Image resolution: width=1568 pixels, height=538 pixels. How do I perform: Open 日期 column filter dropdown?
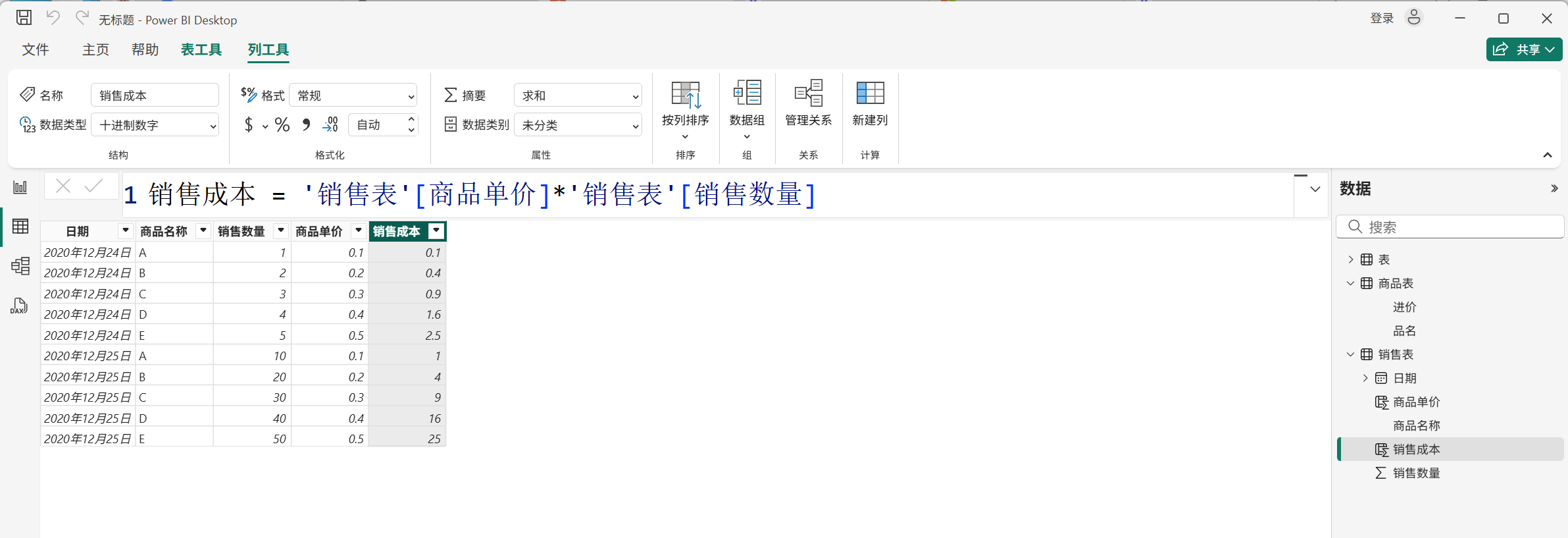pos(125,230)
